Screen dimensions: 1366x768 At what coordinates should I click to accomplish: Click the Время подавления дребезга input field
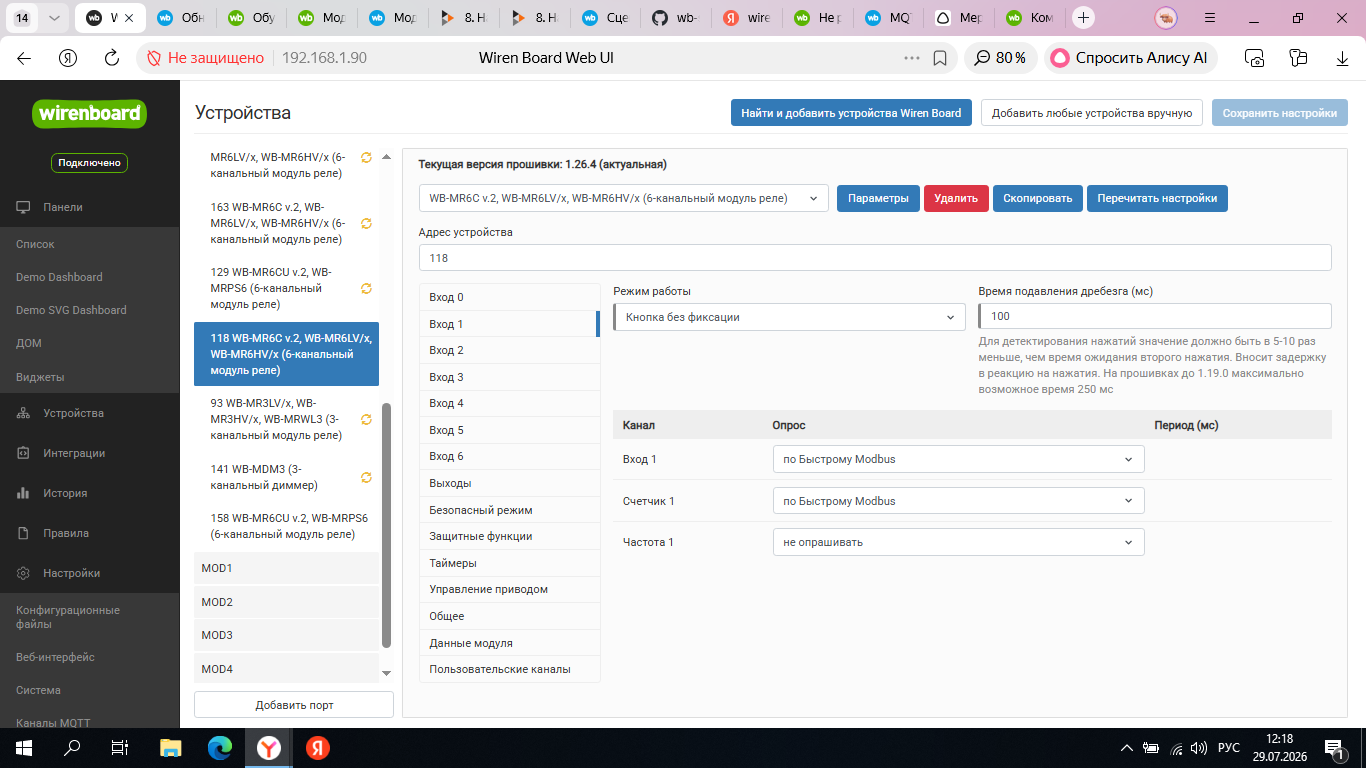[x=1155, y=316]
